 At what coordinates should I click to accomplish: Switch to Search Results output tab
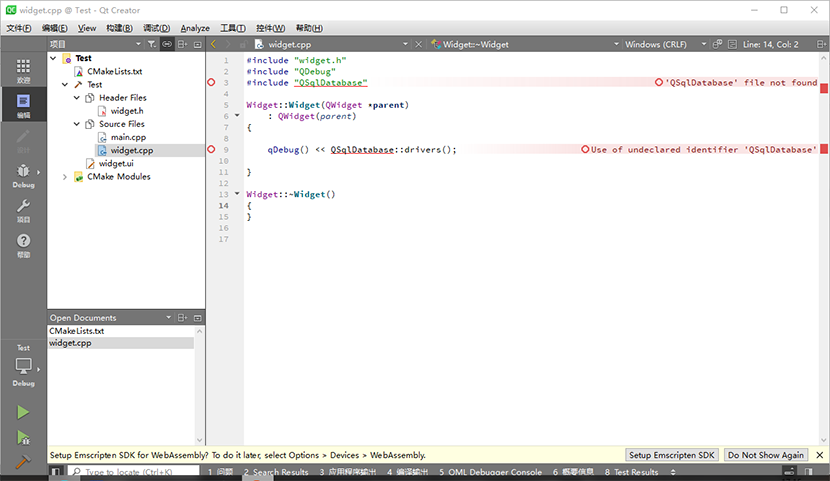pos(275,472)
